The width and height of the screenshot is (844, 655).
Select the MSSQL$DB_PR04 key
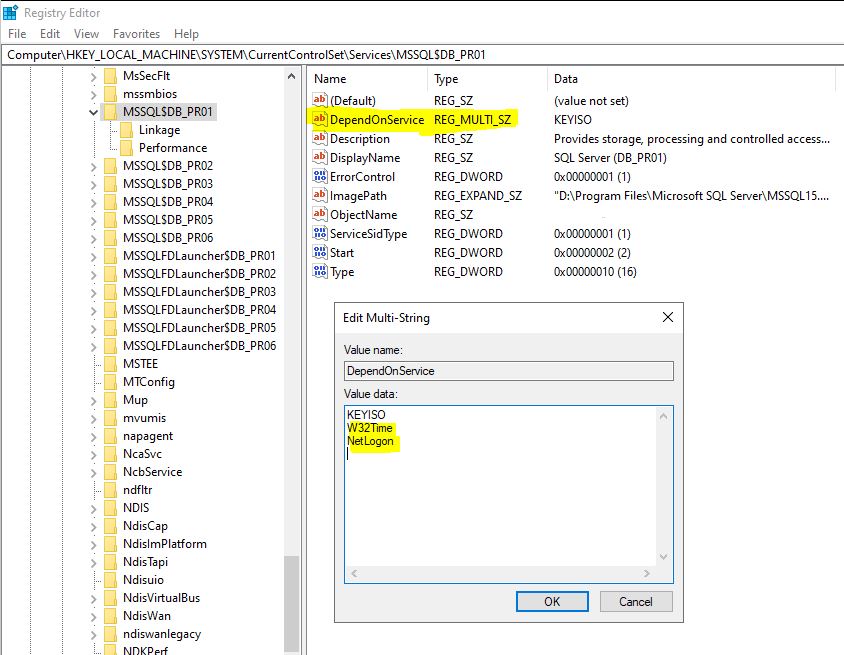(168, 202)
